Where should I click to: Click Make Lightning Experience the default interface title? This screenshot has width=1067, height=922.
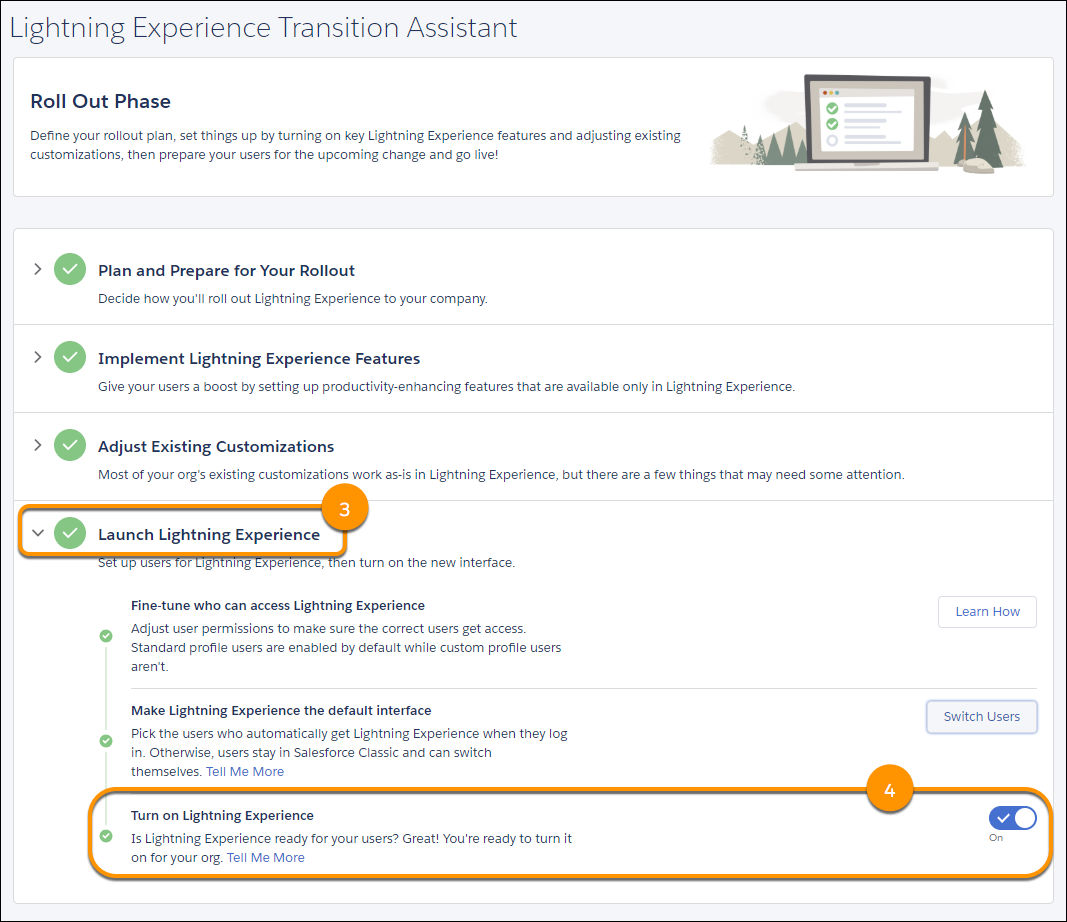(x=281, y=710)
